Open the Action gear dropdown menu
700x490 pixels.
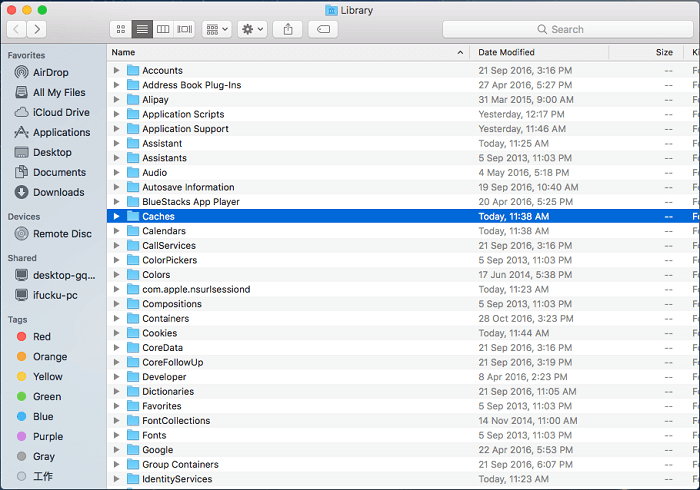[253, 30]
